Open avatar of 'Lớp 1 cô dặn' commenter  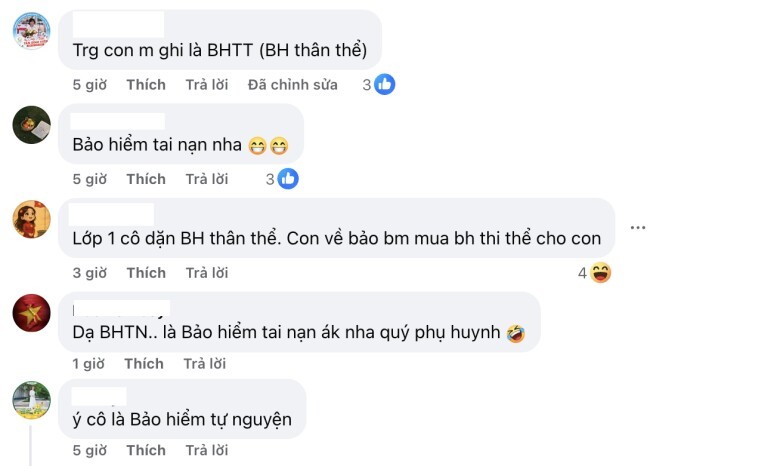tap(31, 219)
